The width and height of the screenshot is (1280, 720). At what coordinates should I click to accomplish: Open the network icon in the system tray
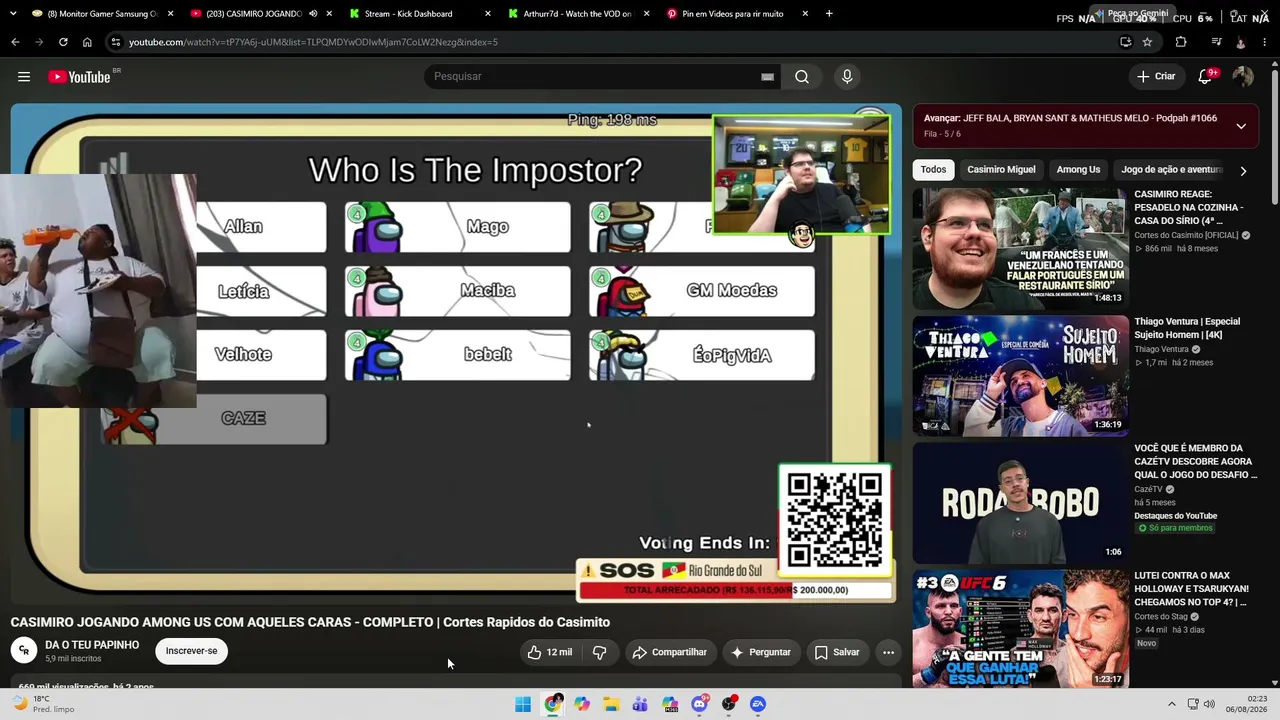point(1193,704)
